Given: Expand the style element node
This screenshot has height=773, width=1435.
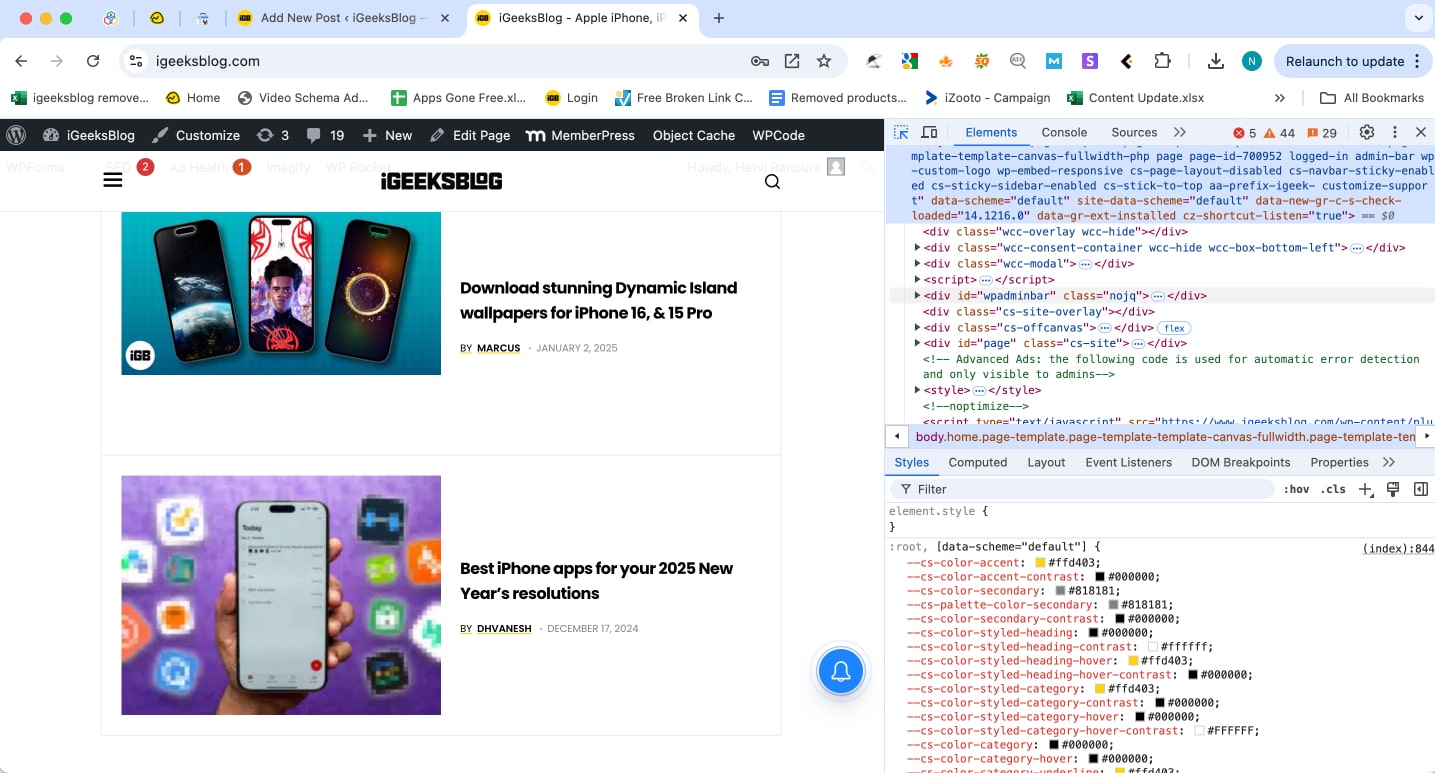Looking at the screenshot, I should 918,390.
